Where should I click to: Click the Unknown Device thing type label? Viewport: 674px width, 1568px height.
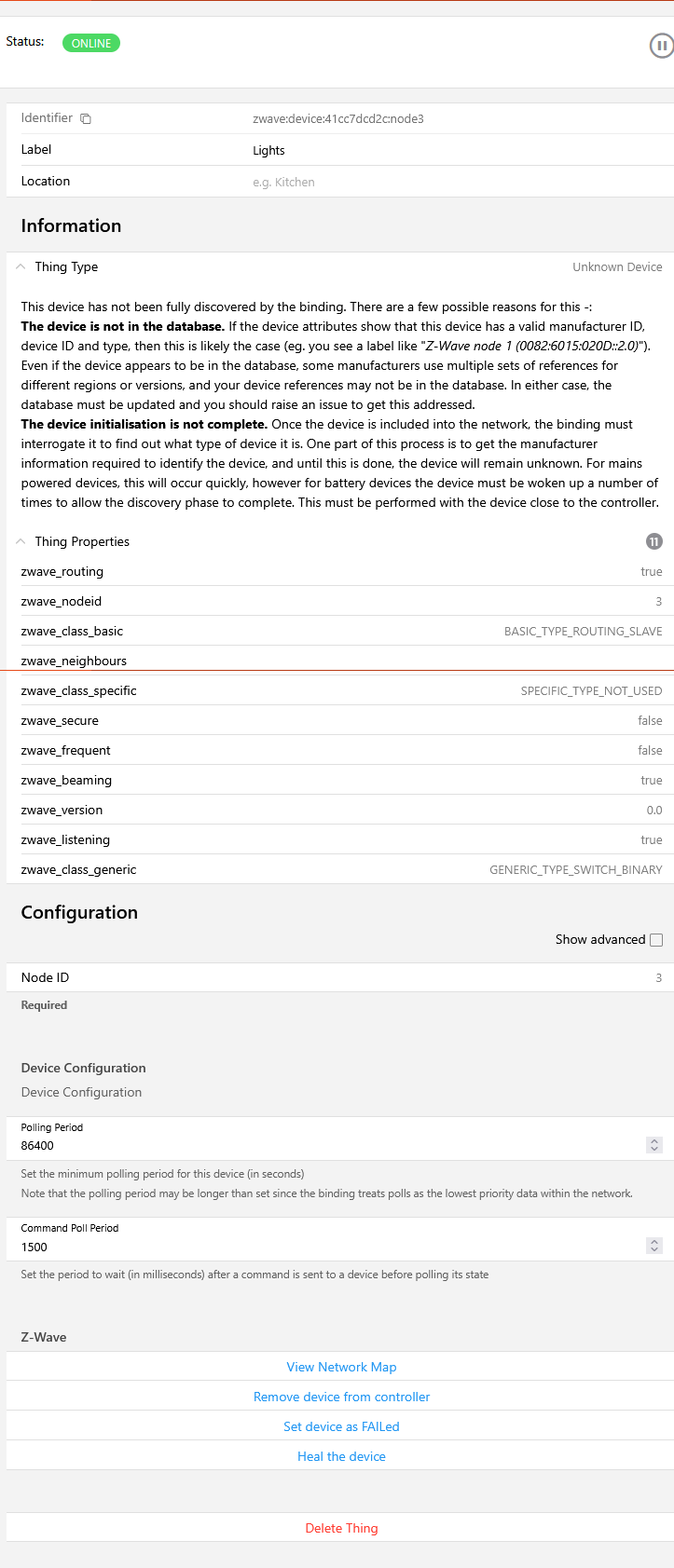[x=617, y=266]
